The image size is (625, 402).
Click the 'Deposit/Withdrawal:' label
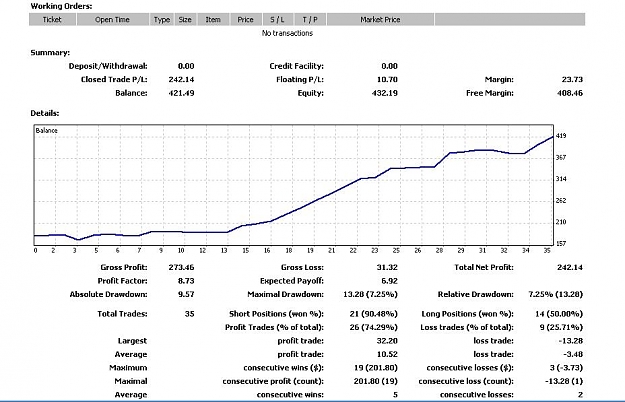(x=108, y=66)
